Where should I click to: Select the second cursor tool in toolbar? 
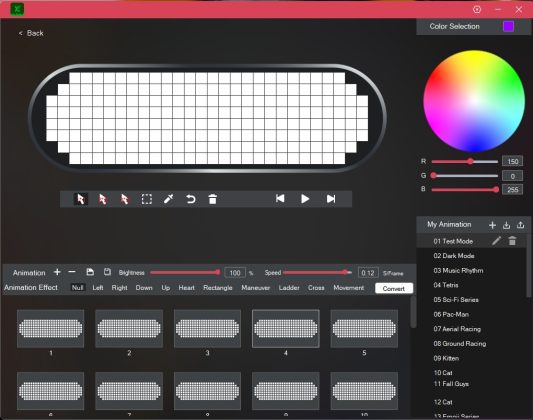tap(102, 199)
